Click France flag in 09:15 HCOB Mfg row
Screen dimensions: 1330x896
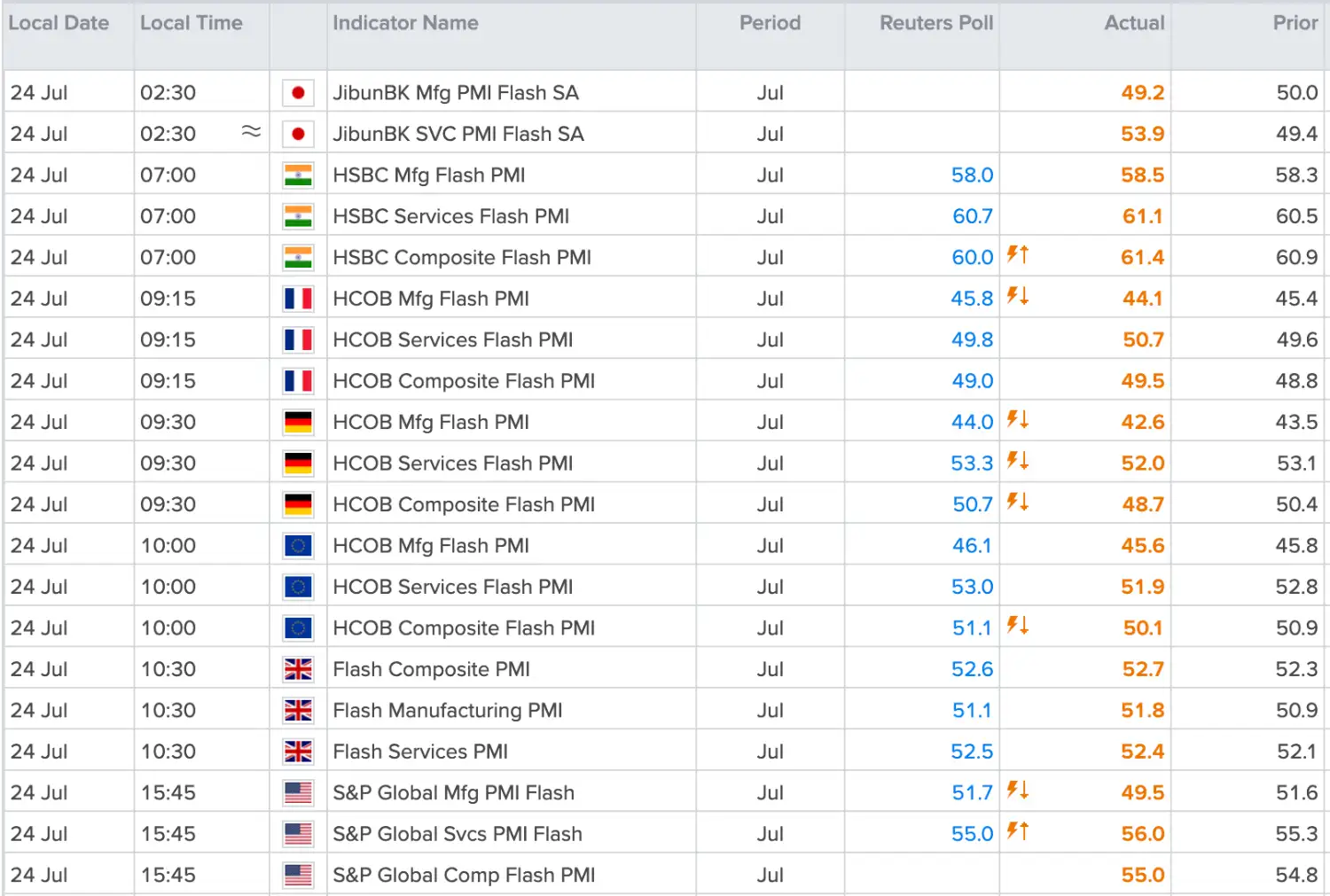[x=298, y=299]
